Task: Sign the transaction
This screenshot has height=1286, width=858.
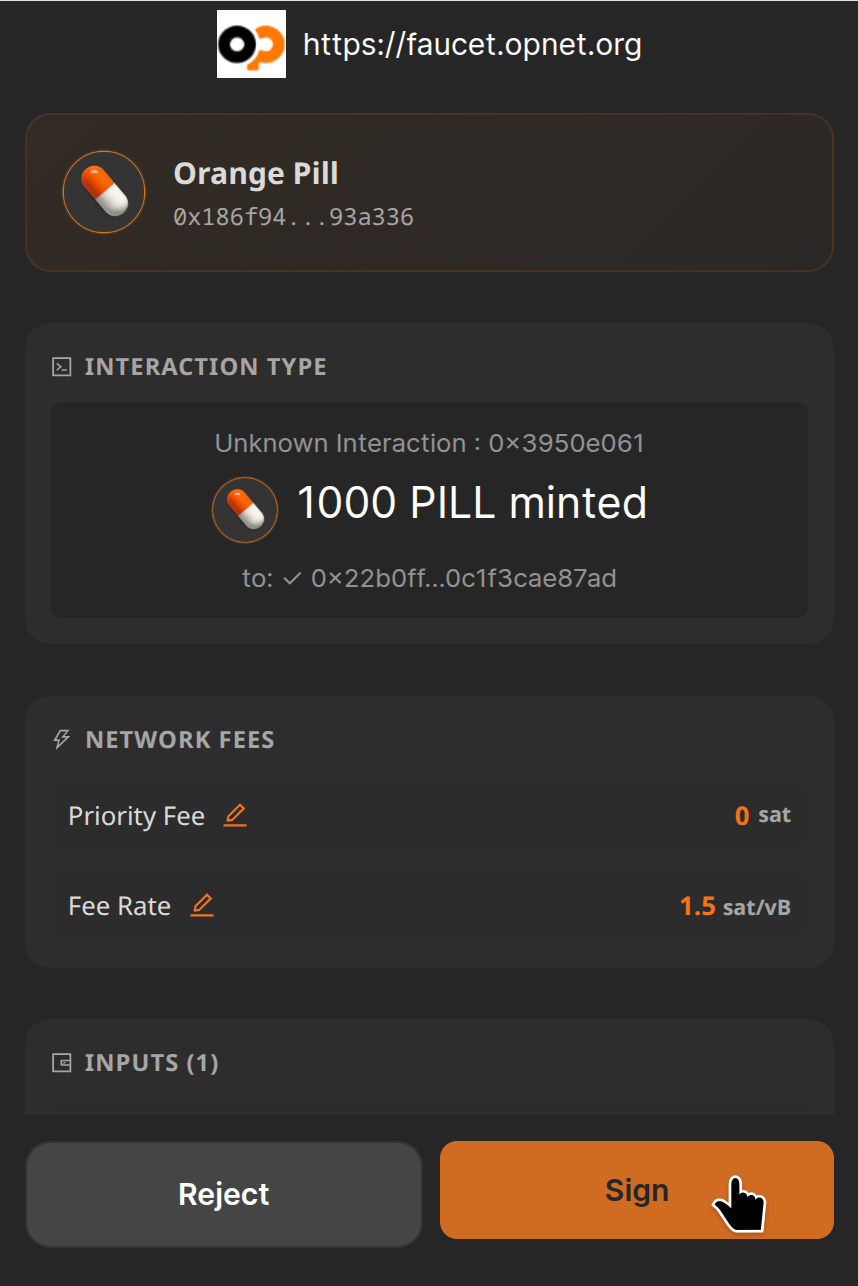Action: coord(636,1190)
